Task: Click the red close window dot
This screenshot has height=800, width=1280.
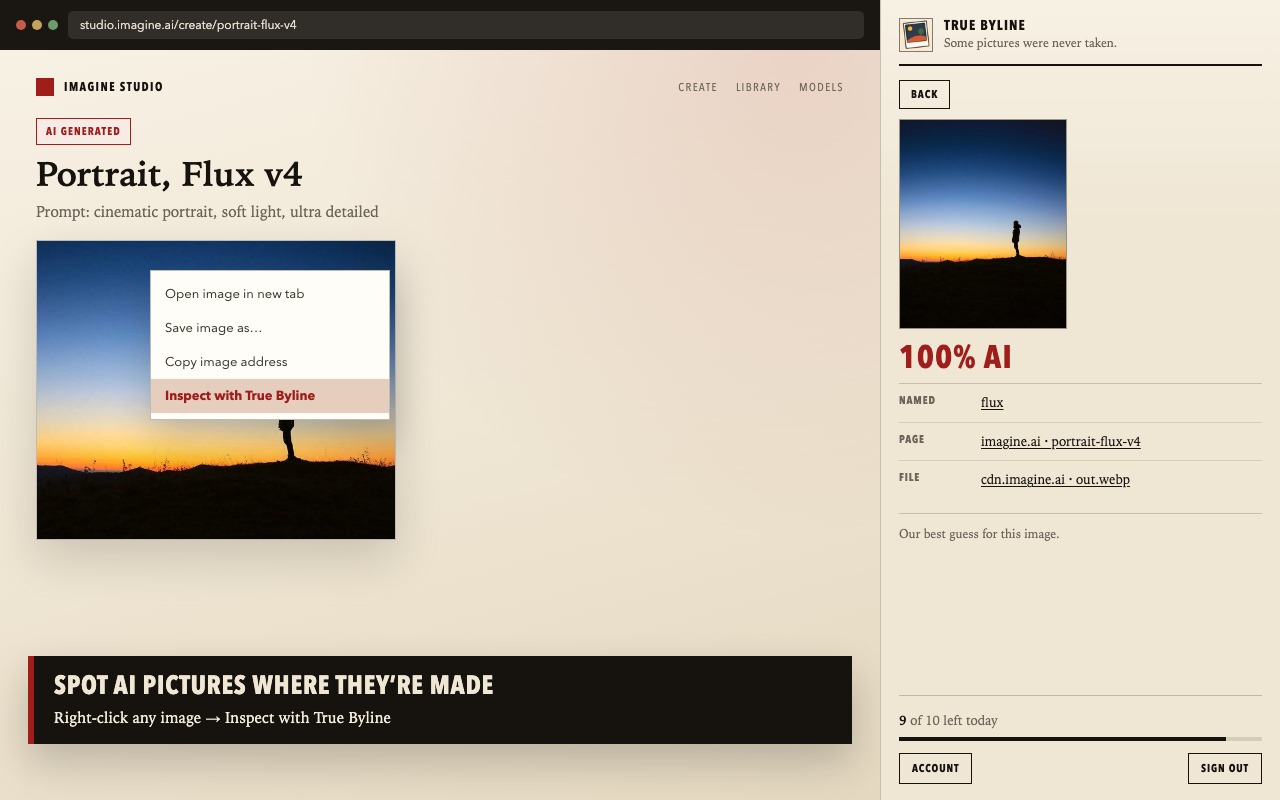Action: coord(21,25)
